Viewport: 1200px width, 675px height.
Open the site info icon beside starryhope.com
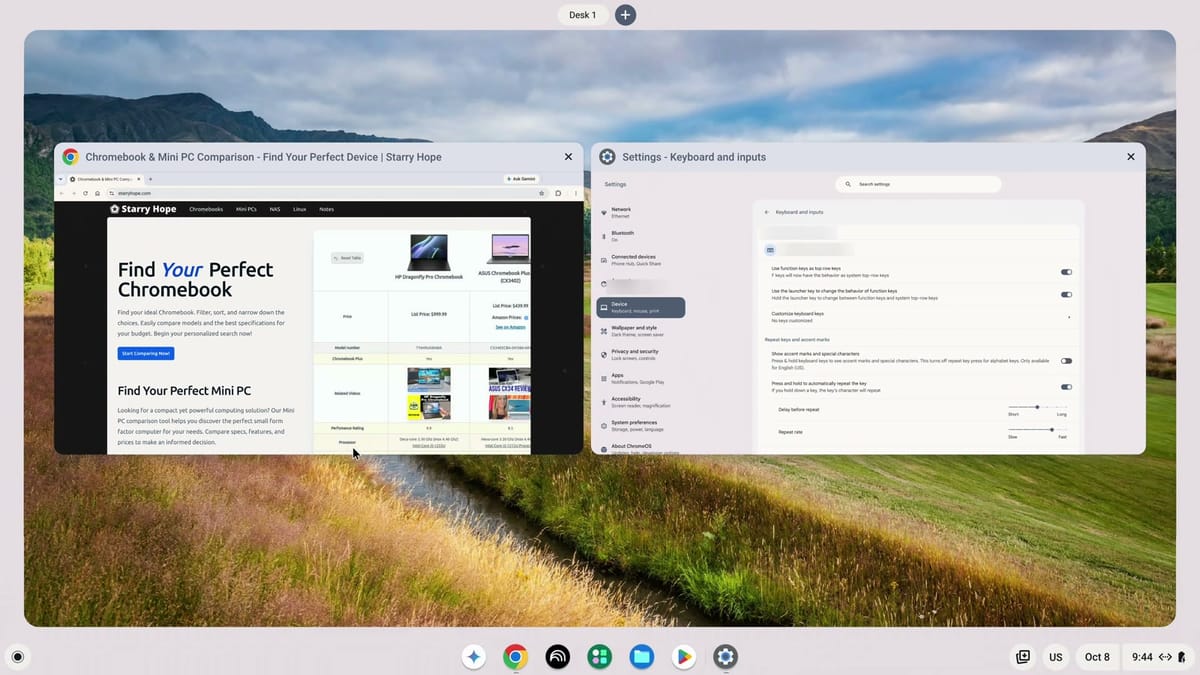pos(110,193)
